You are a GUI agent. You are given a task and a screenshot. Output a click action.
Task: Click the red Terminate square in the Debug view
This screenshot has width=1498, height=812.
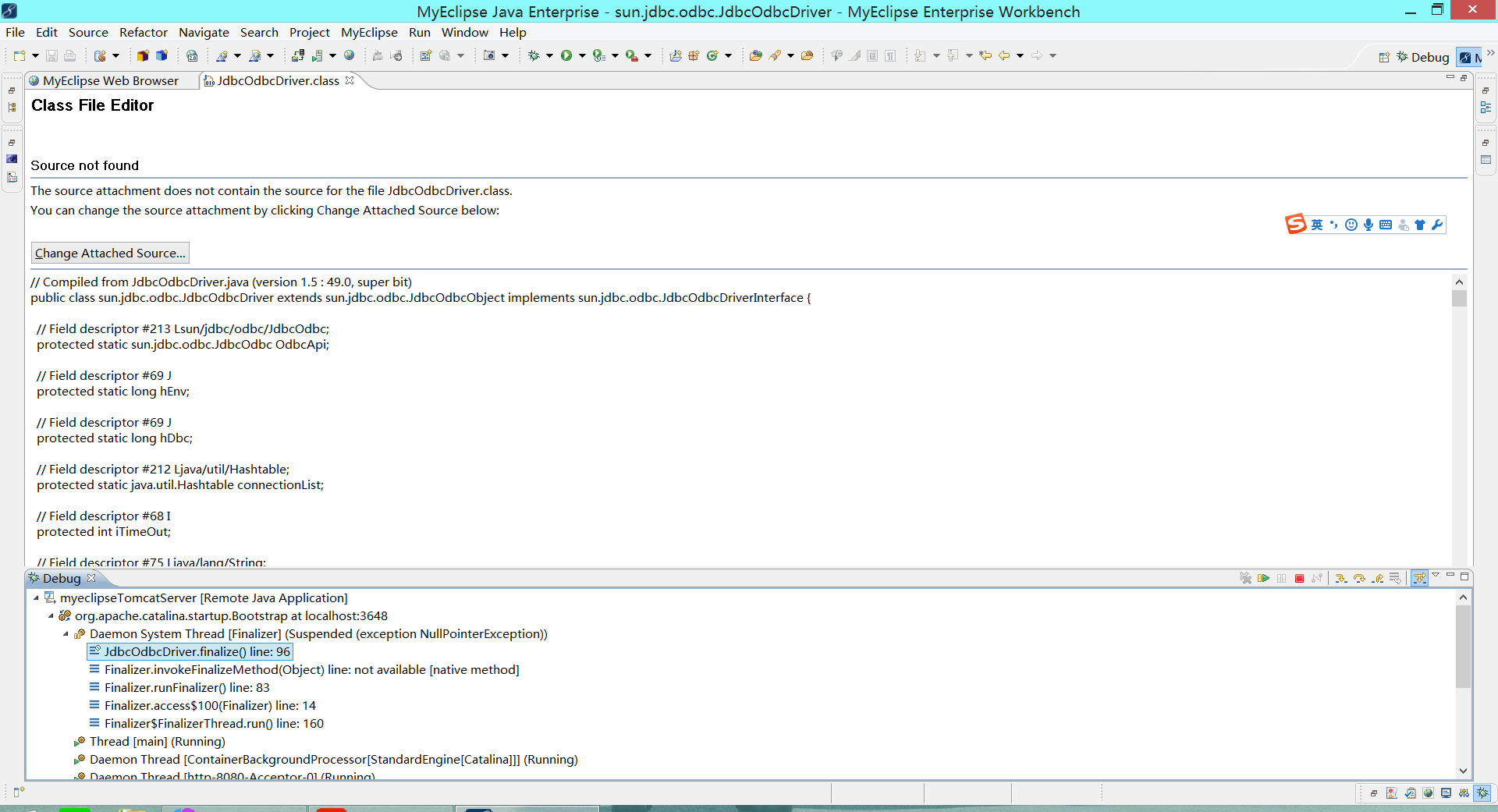pyautogui.click(x=1299, y=578)
